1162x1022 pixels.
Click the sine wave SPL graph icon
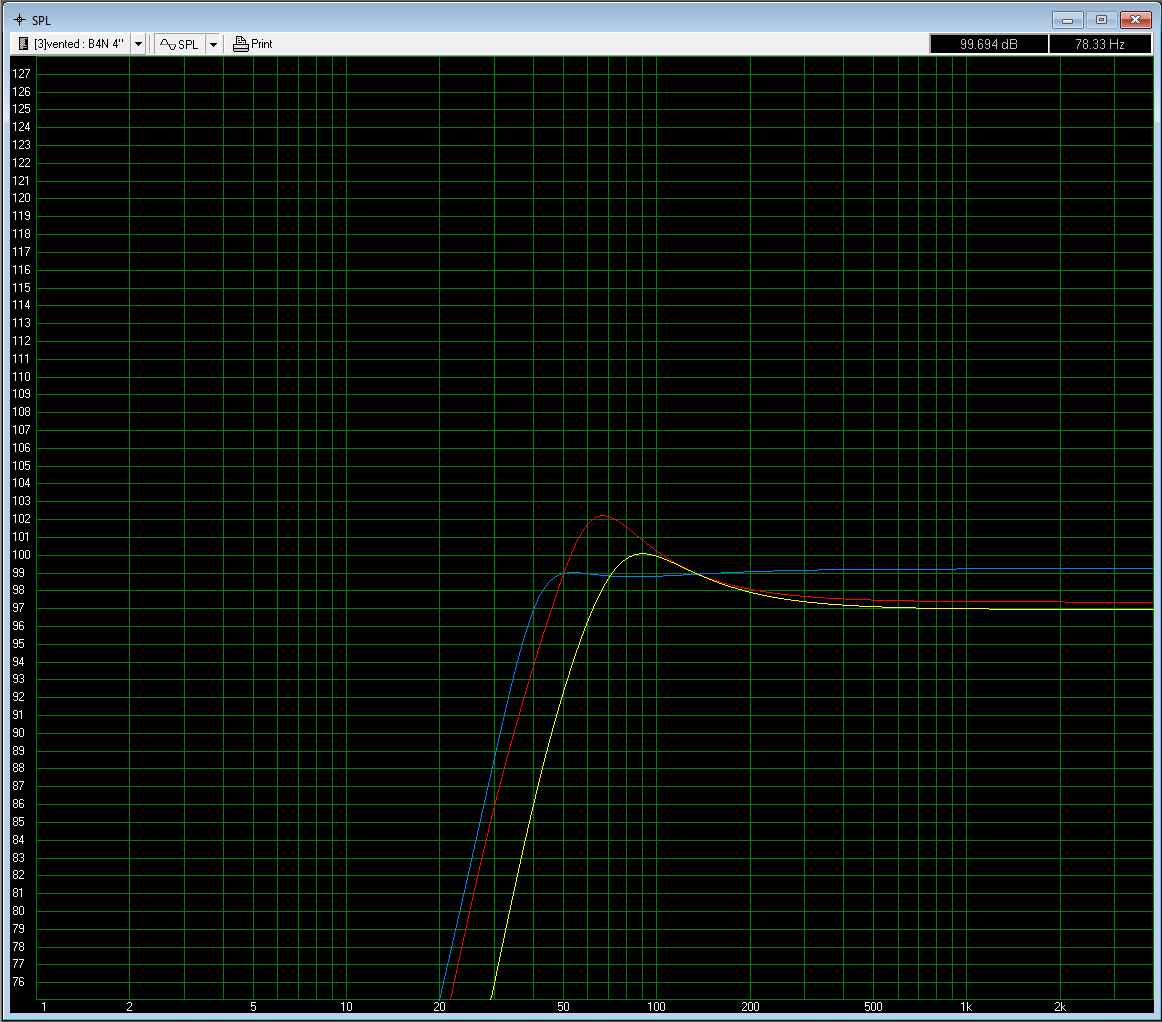pyautogui.click(x=168, y=44)
